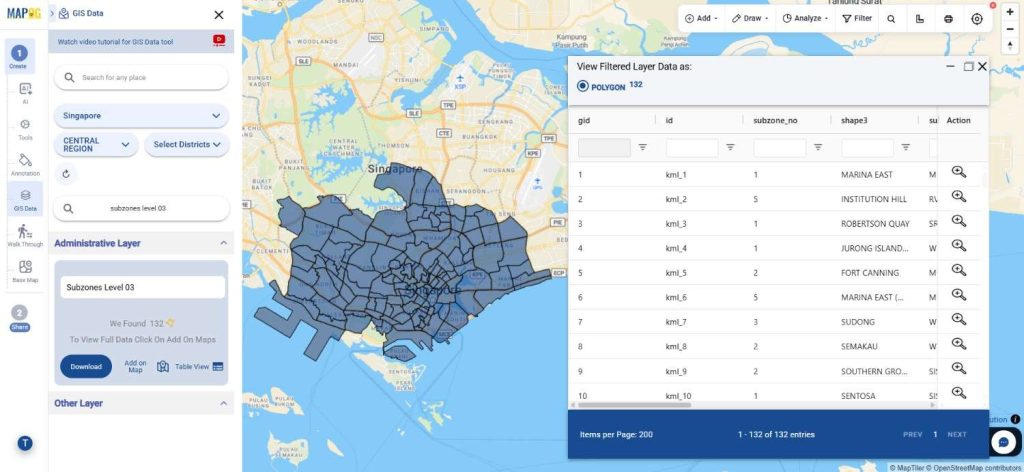The width and height of the screenshot is (1024, 472).
Task: Click the SOUTHERN GRO... table cell
Action: (874, 371)
